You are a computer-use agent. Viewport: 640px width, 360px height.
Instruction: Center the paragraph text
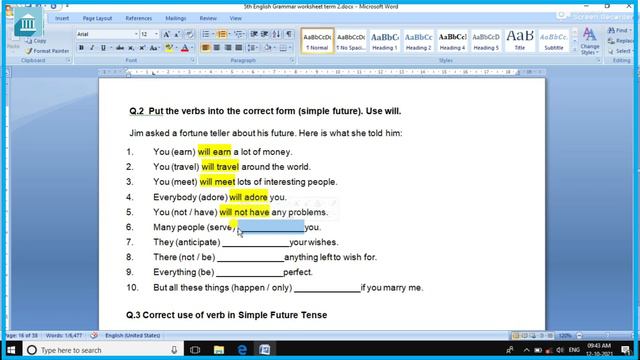[217, 48]
